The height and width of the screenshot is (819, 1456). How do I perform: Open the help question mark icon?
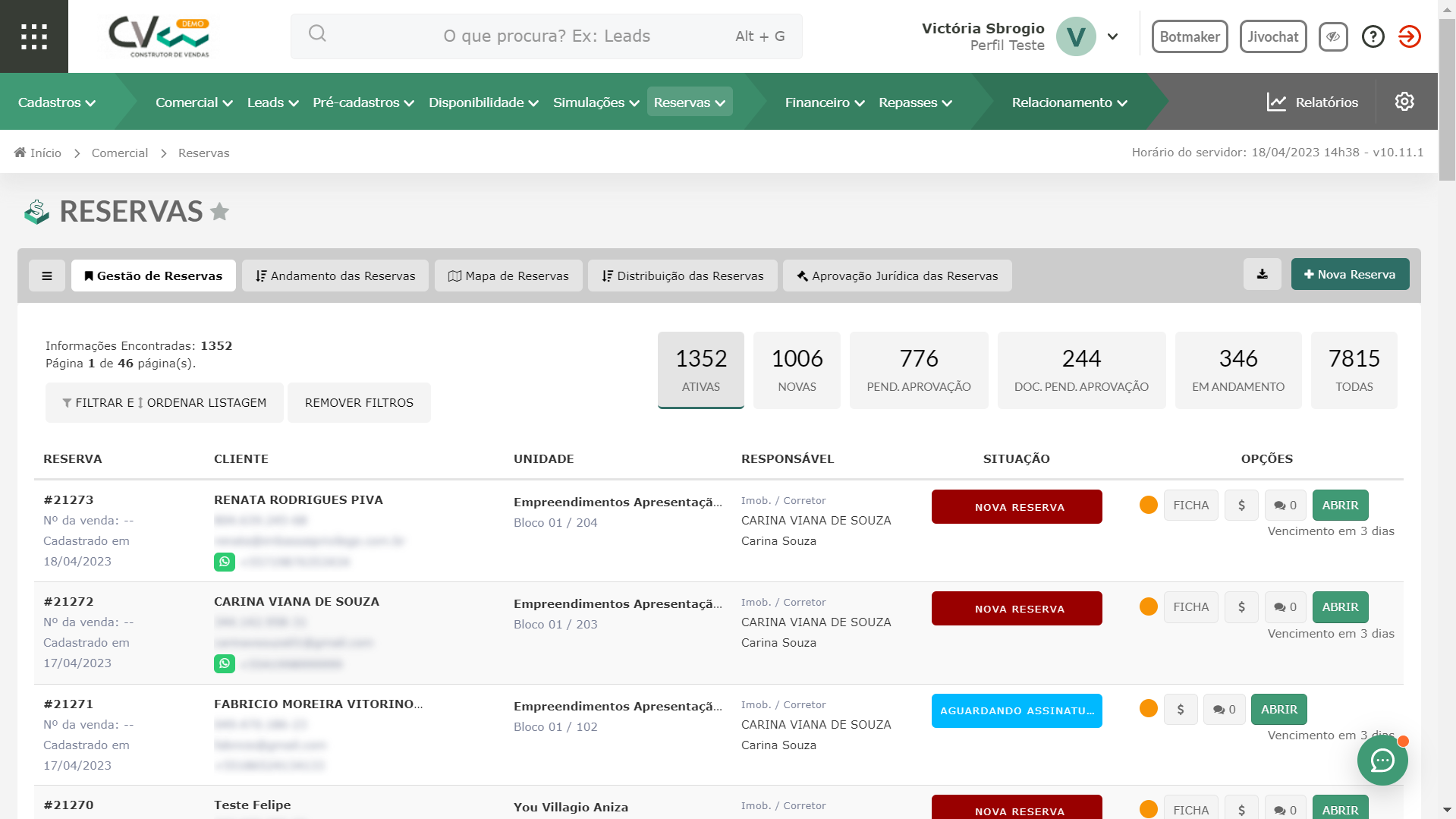pyautogui.click(x=1373, y=36)
